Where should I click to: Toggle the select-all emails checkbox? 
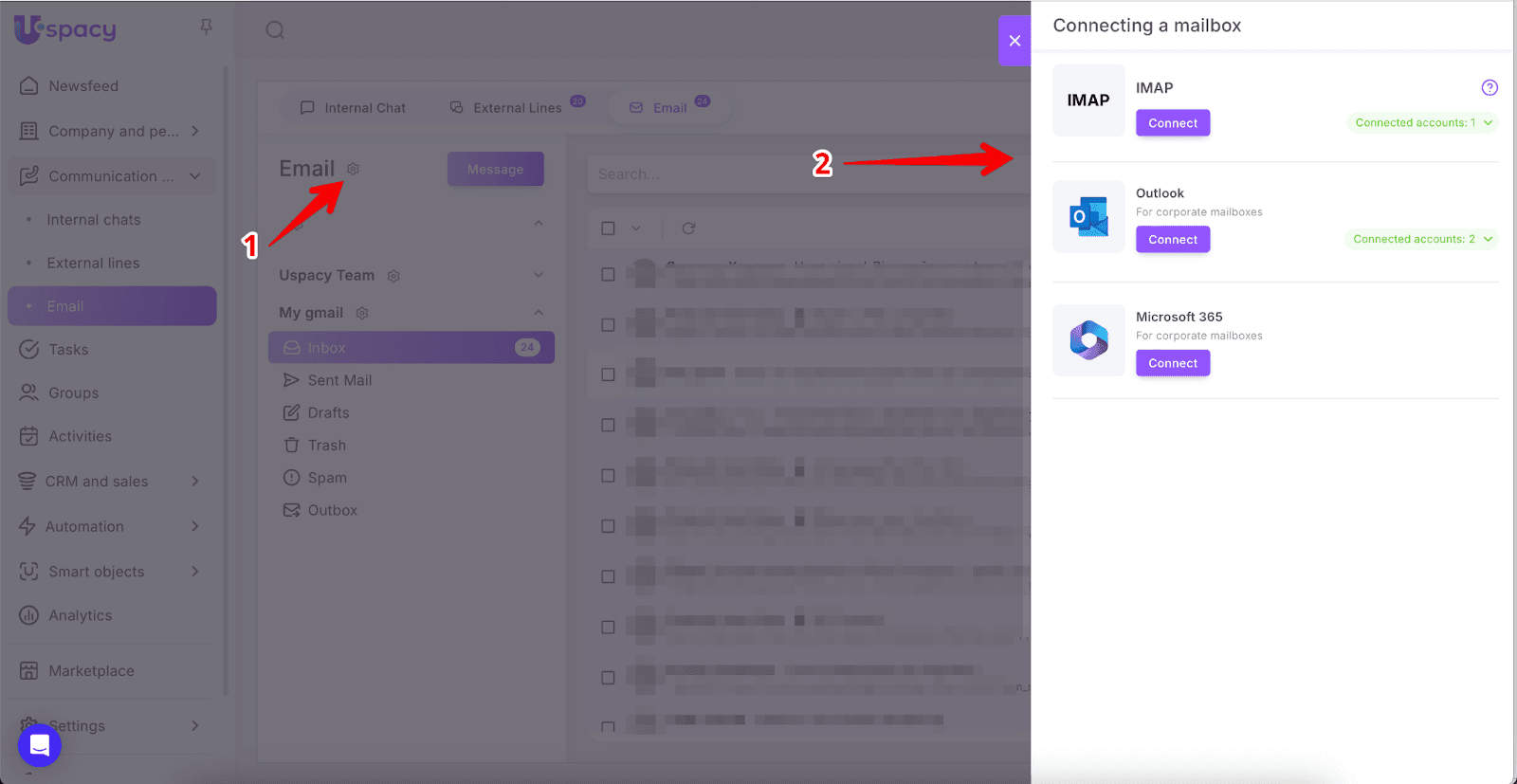click(x=609, y=228)
